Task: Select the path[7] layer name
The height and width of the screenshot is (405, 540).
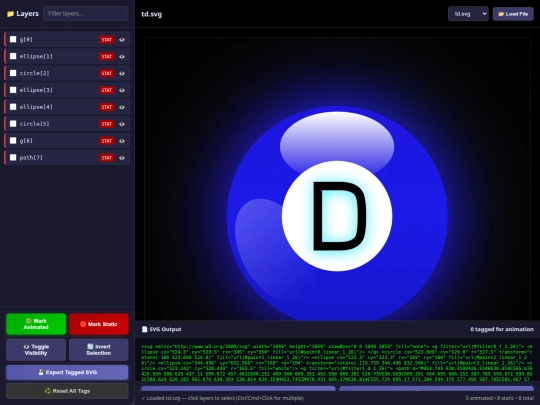Action: [x=31, y=157]
